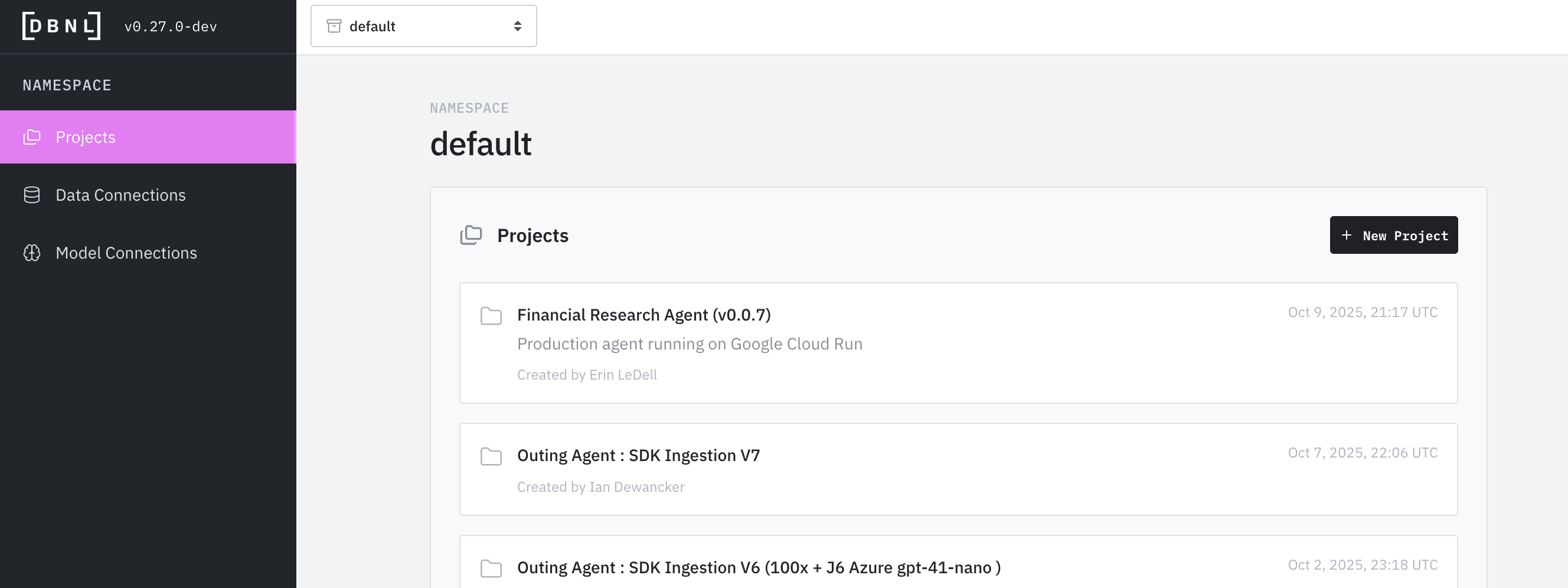1568x588 pixels.
Task: Click the Financial Research Agent folder icon
Action: (491, 316)
